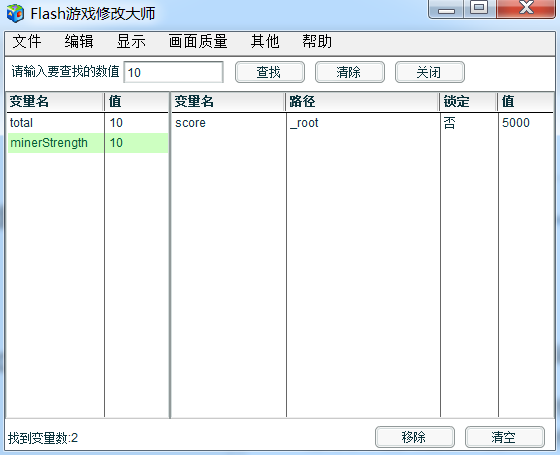
Task: Open the 帮助 menu
Action: coord(317,41)
